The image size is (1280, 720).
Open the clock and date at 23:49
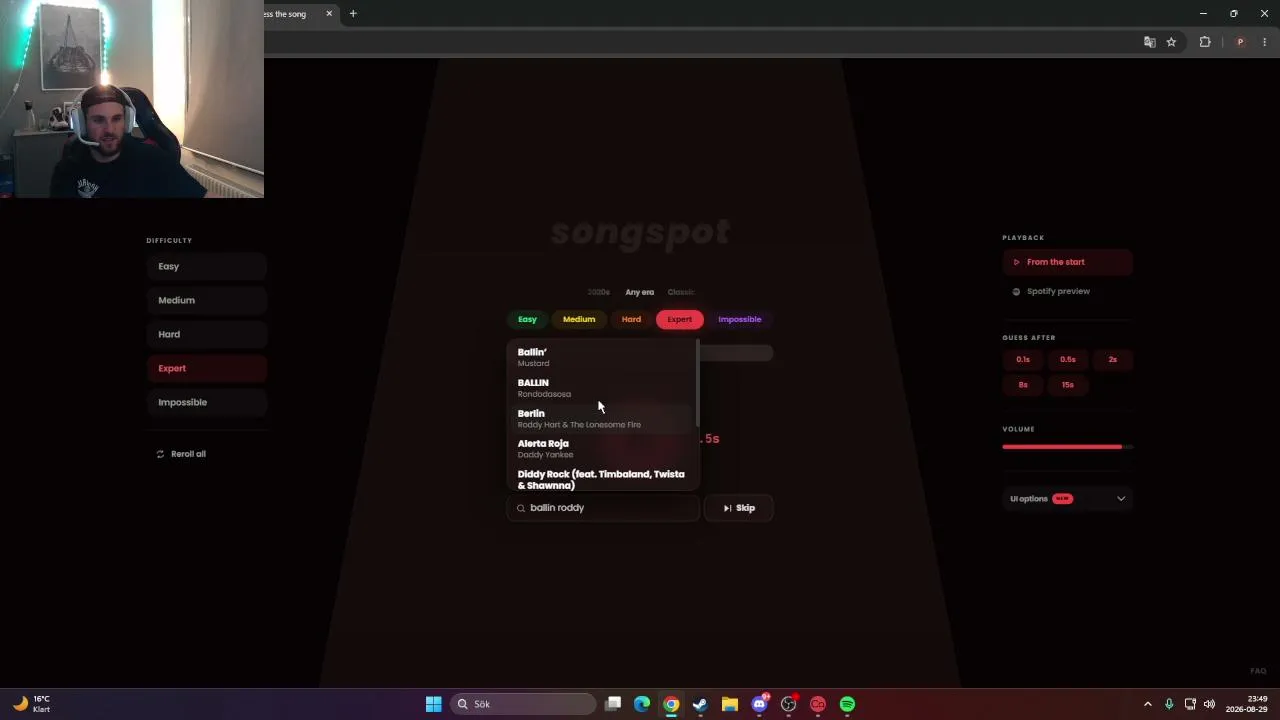coord(1247,704)
